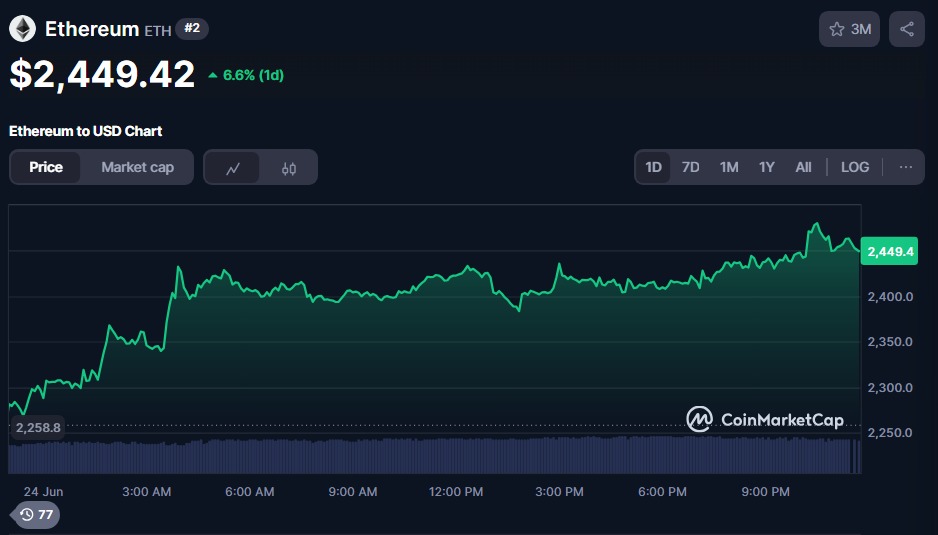Click the $2,449.42 price heading
The height and width of the screenshot is (535, 938).
point(102,74)
